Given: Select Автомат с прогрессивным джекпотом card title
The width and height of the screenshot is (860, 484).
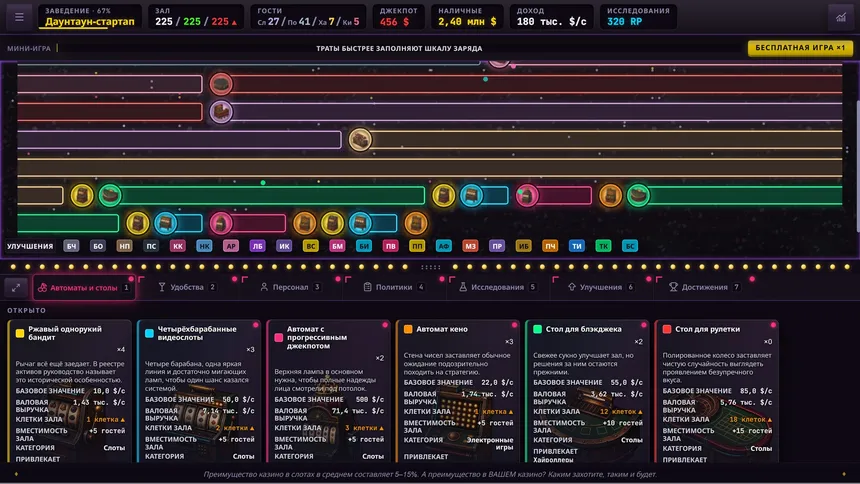Looking at the screenshot, I should (317, 337).
